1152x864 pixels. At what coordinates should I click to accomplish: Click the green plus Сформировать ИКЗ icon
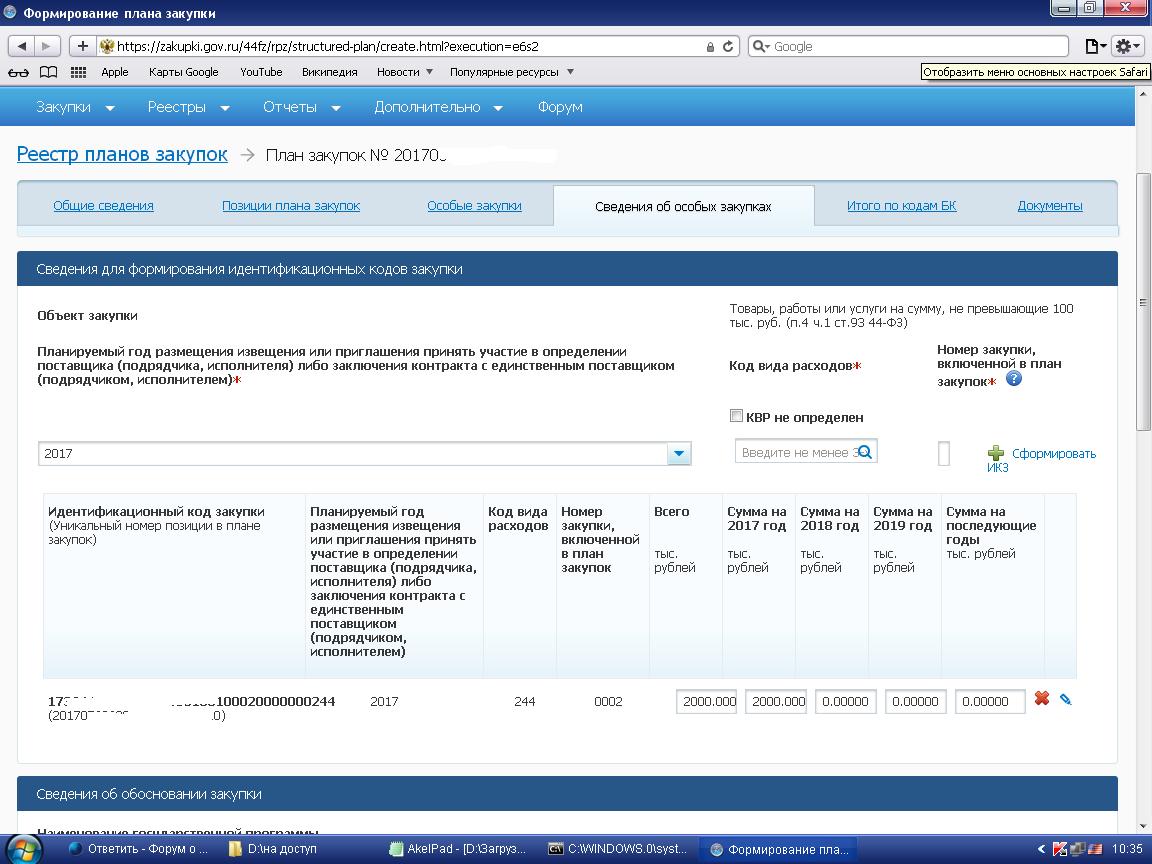995,454
